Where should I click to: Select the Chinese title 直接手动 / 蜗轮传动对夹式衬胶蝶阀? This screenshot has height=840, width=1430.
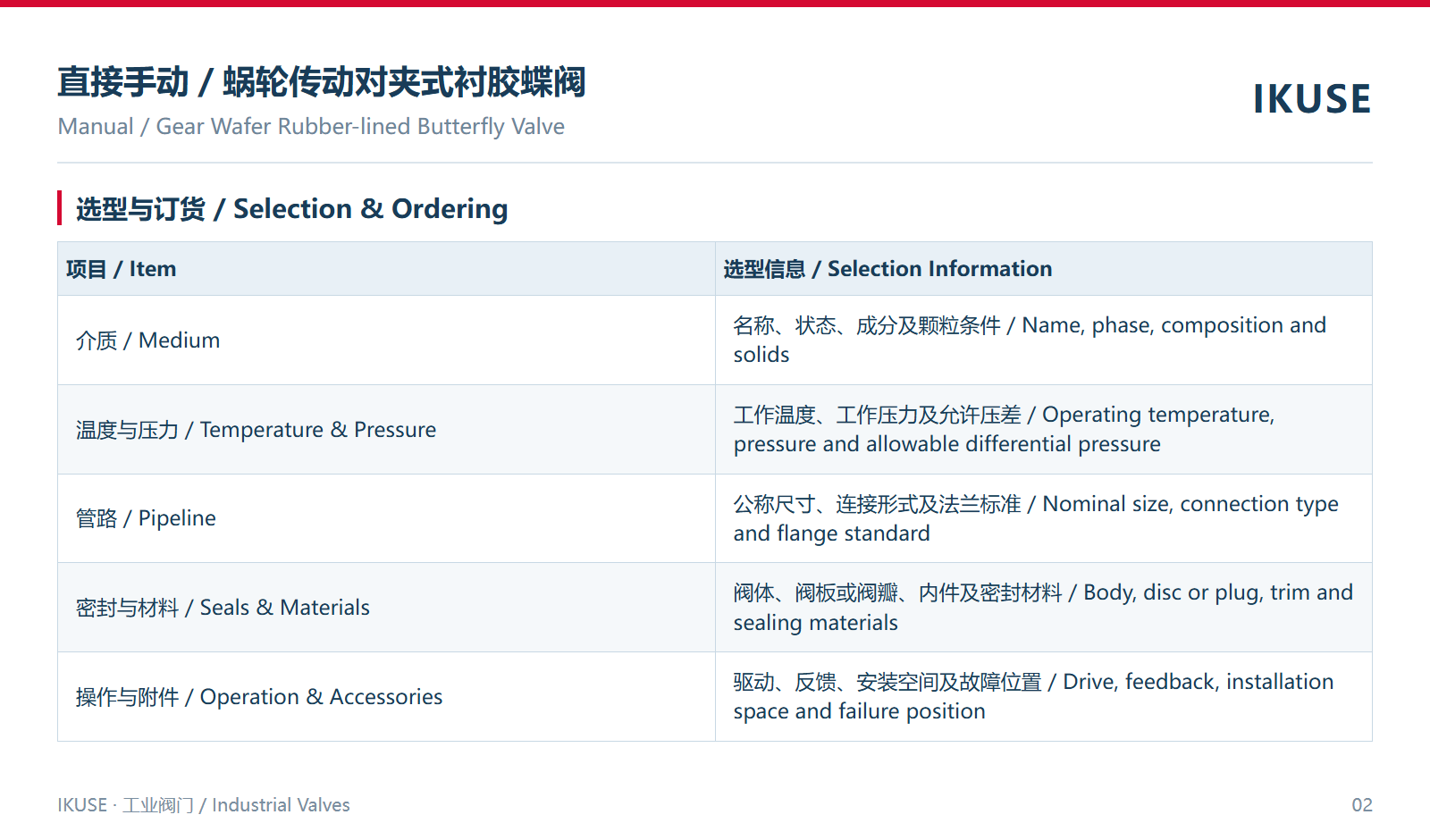click(322, 82)
